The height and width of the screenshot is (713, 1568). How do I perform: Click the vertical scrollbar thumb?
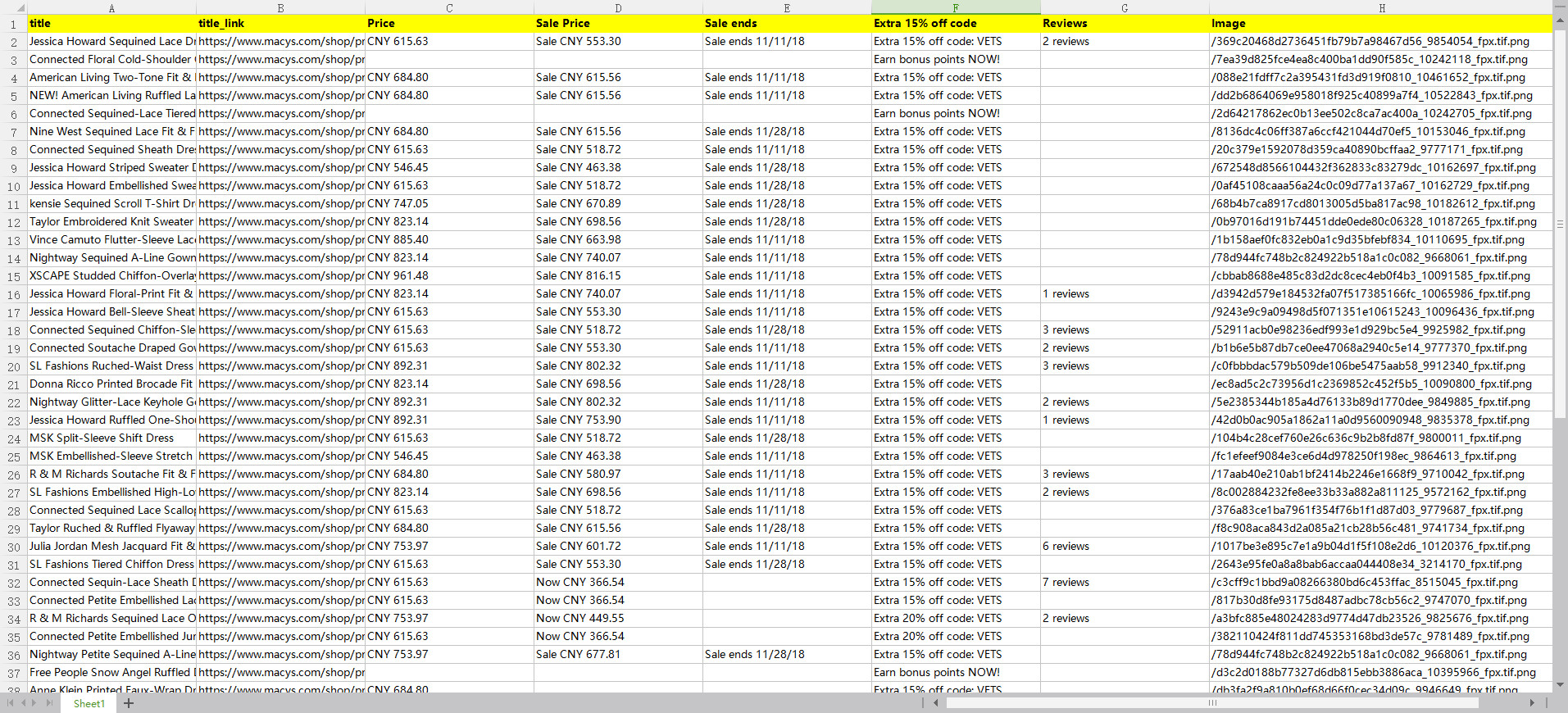[1560, 223]
